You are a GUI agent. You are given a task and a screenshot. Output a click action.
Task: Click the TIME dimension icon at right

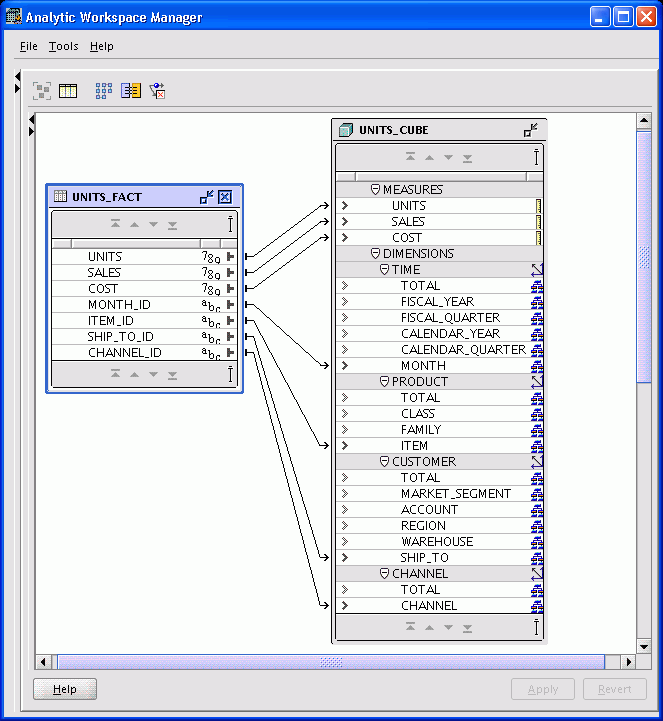[x=537, y=269]
